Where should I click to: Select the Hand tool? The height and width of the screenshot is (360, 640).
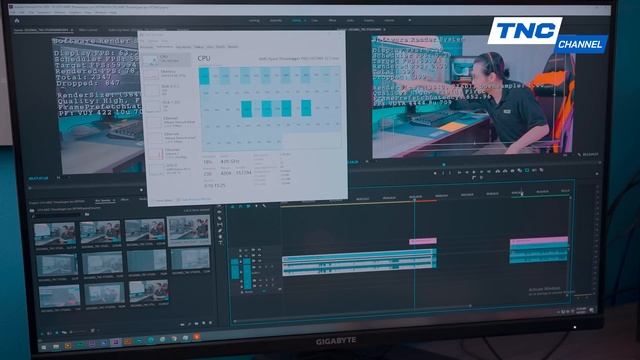(220, 237)
